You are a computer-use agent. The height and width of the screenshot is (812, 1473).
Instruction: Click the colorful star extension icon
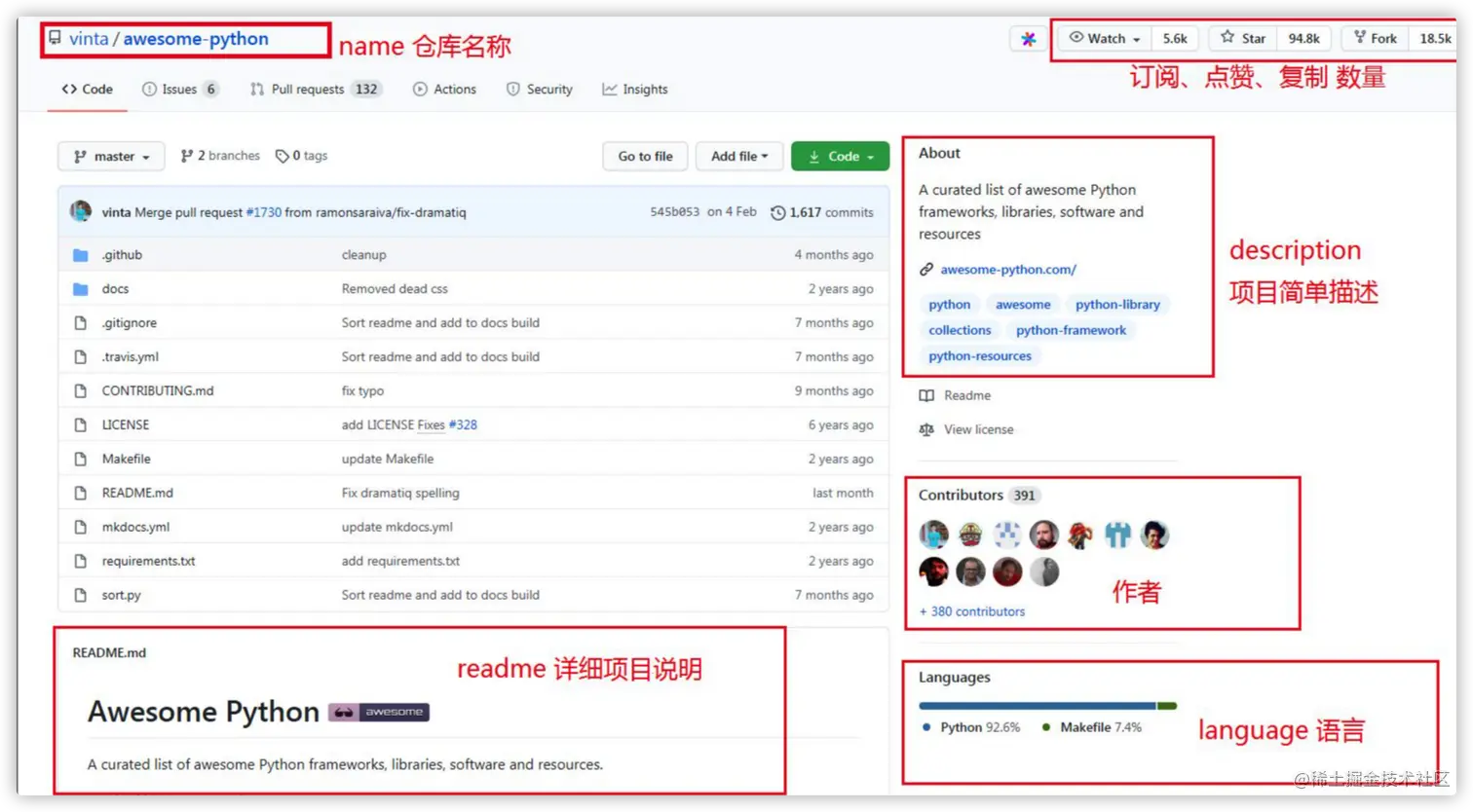[x=1028, y=39]
